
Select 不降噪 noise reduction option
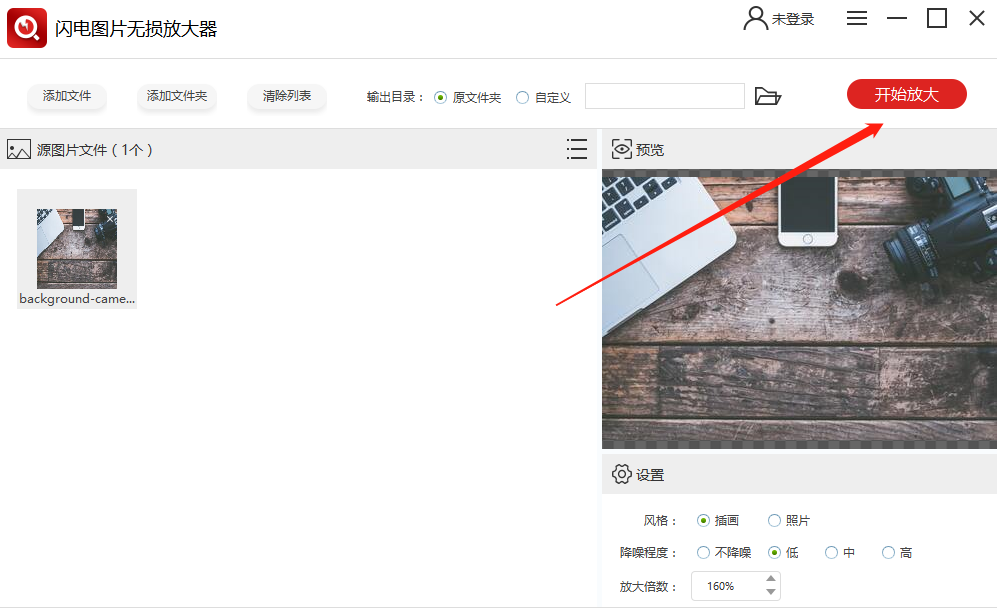[703, 552]
